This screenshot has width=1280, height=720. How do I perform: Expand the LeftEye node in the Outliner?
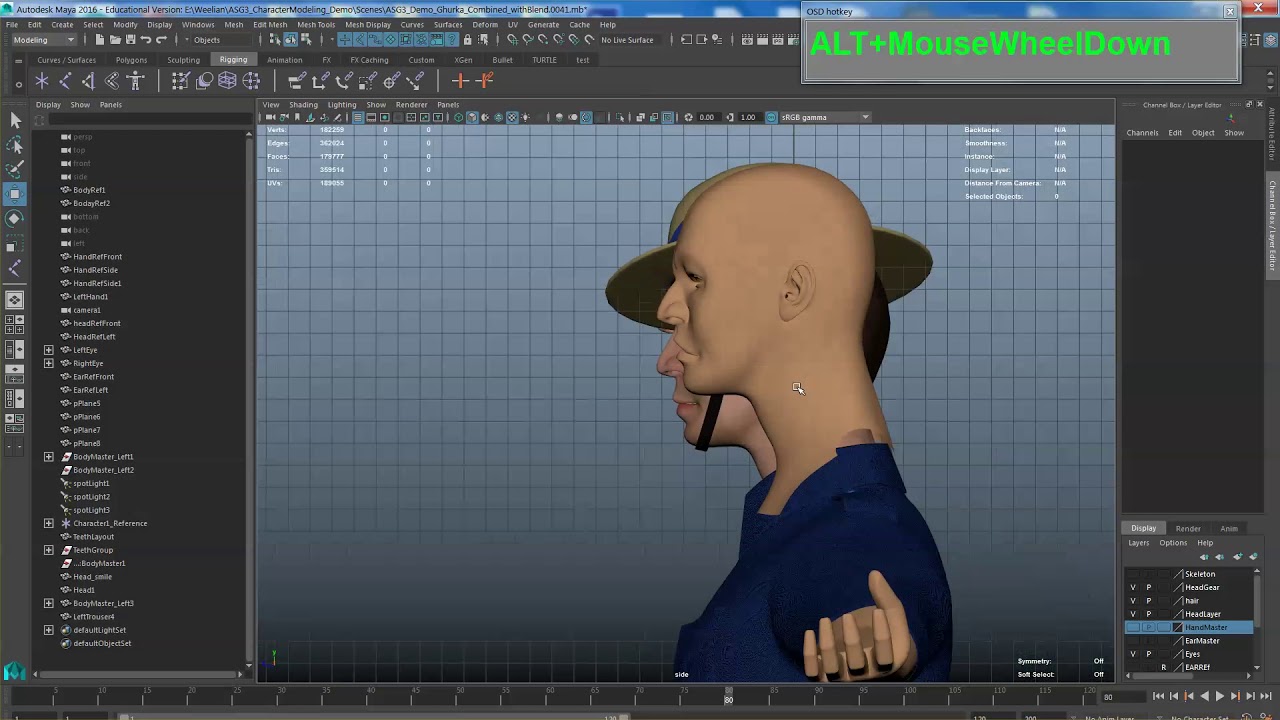point(49,350)
